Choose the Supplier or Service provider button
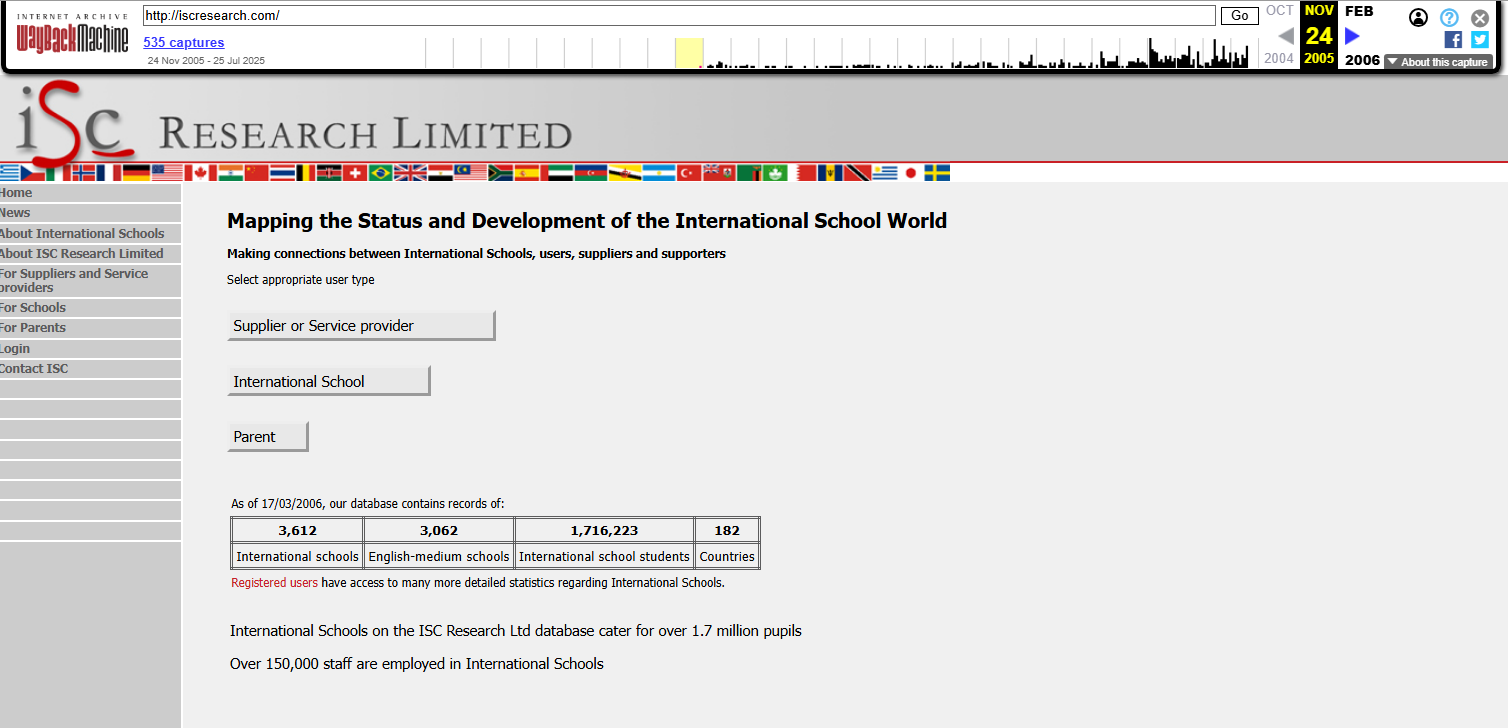The image size is (1508, 728). [361, 326]
